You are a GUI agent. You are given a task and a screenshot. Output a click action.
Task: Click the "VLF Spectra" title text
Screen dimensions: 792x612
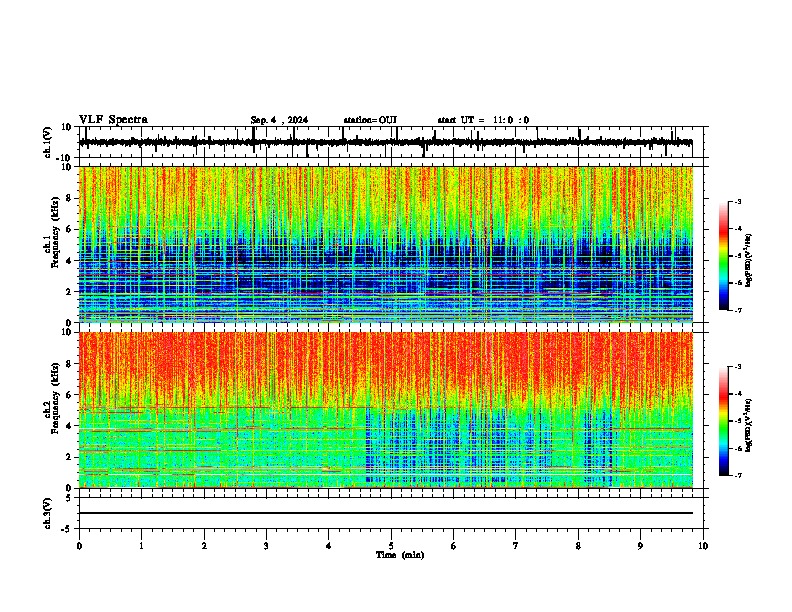point(113,120)
